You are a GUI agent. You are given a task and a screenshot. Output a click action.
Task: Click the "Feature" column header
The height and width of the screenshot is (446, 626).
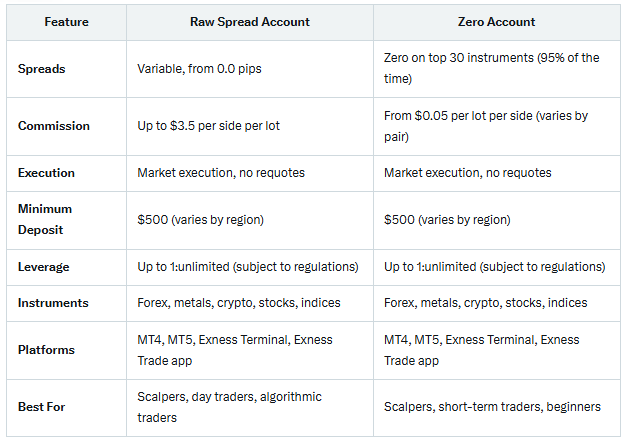point(66,21)
